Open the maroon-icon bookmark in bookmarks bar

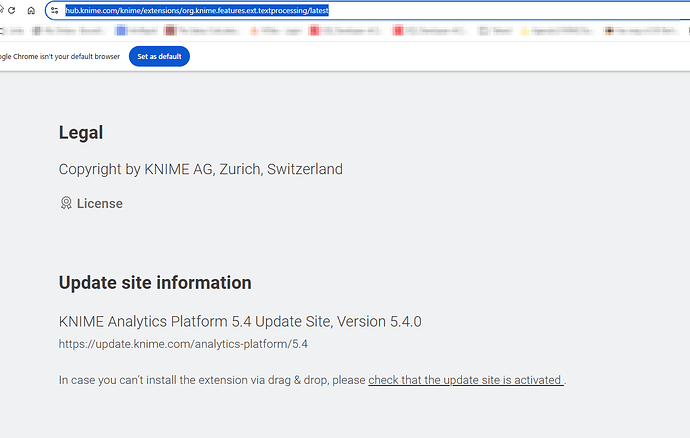coord(202,30)
